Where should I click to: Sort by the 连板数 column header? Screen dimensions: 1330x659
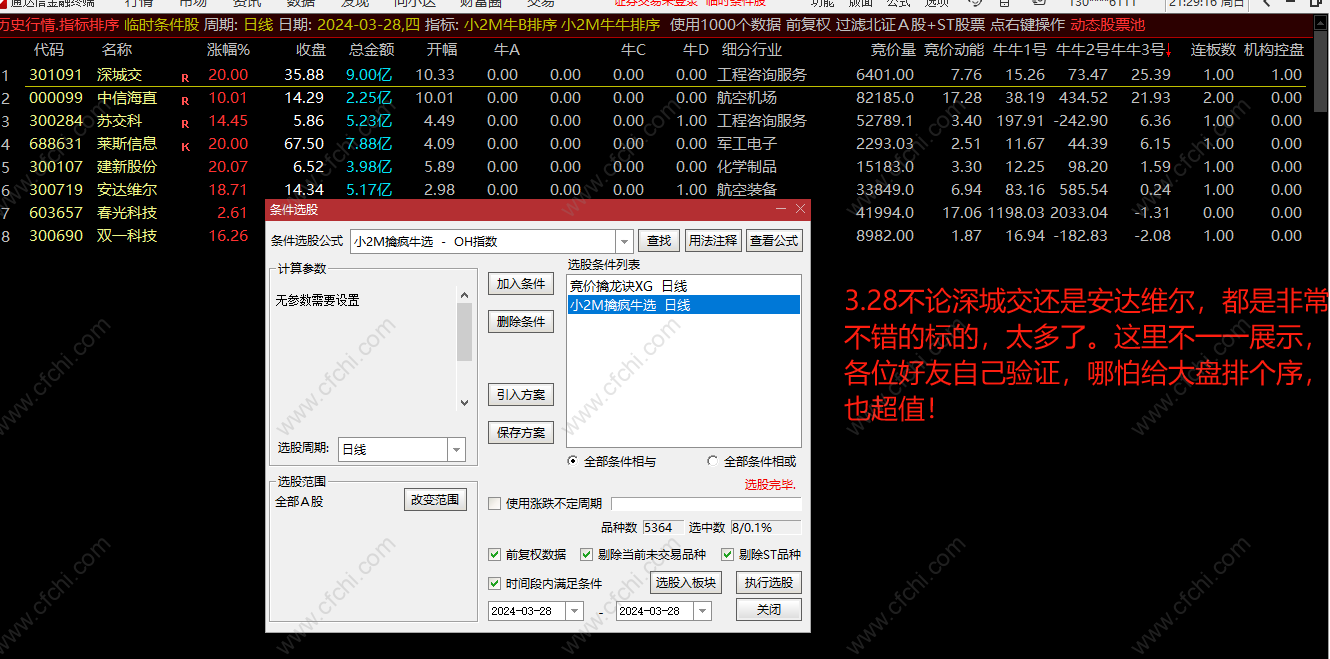[x=1214, y=50]
